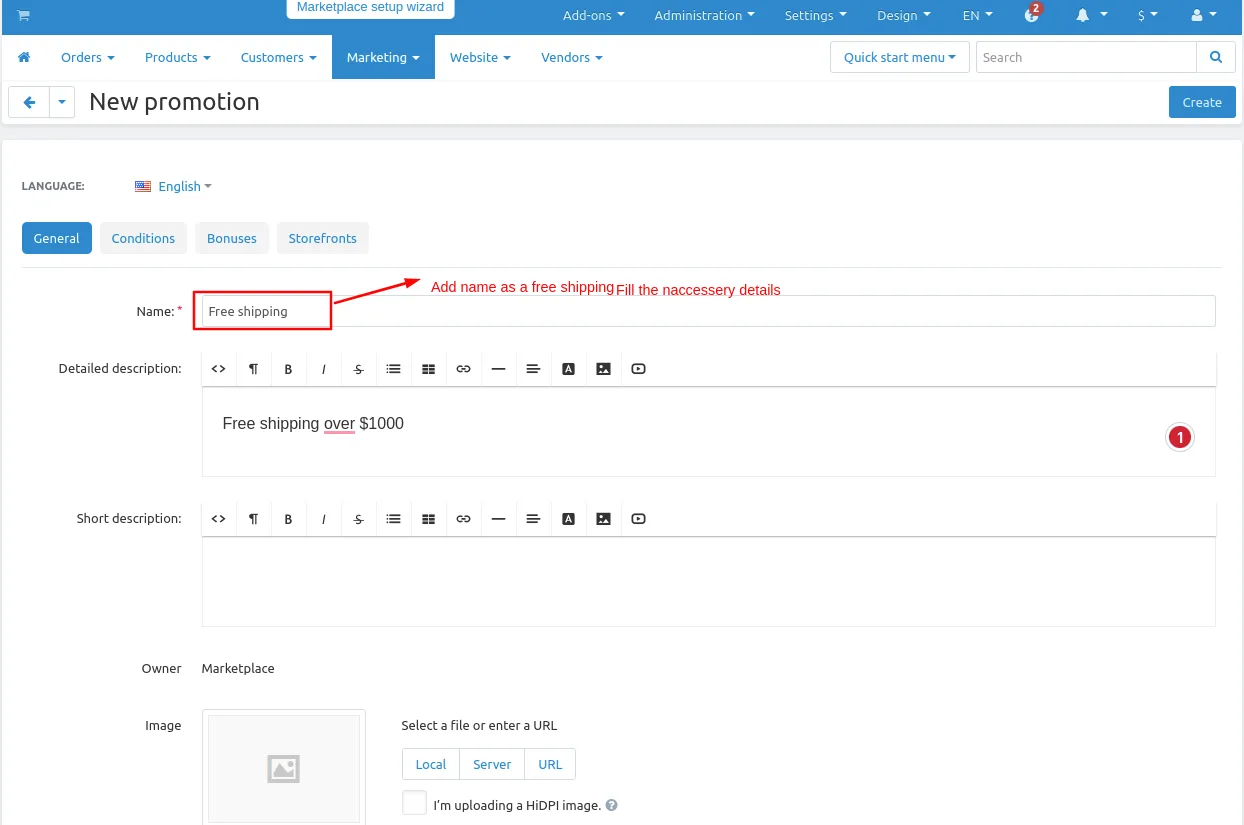Expand the Add-ons dropdown menu
This screenshot has width=1244, height=825.
[x=594, y=15]
